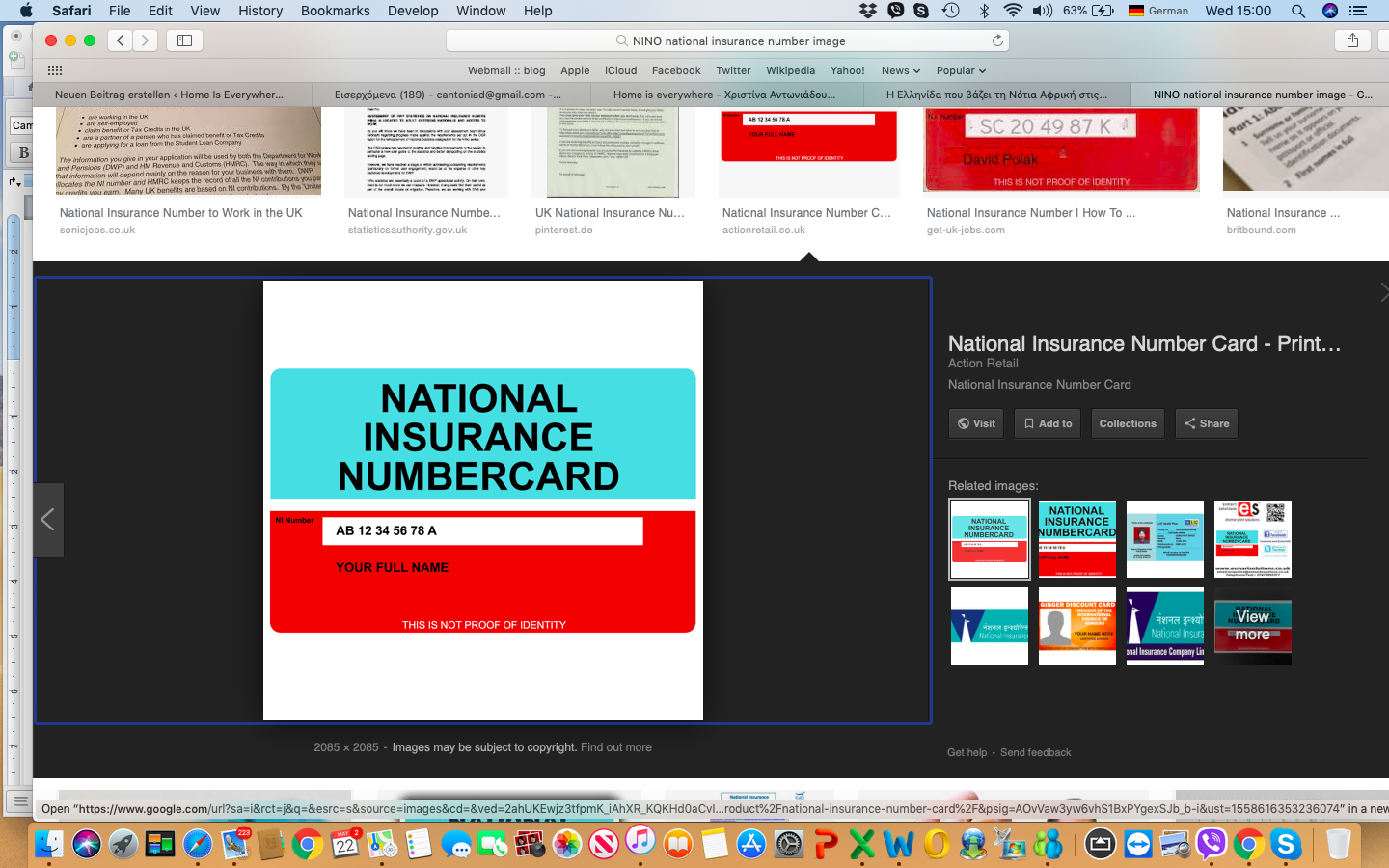1389x868 pixels.
Task: Open Mail with 223 badge in Dock
Action: point(234,844)
